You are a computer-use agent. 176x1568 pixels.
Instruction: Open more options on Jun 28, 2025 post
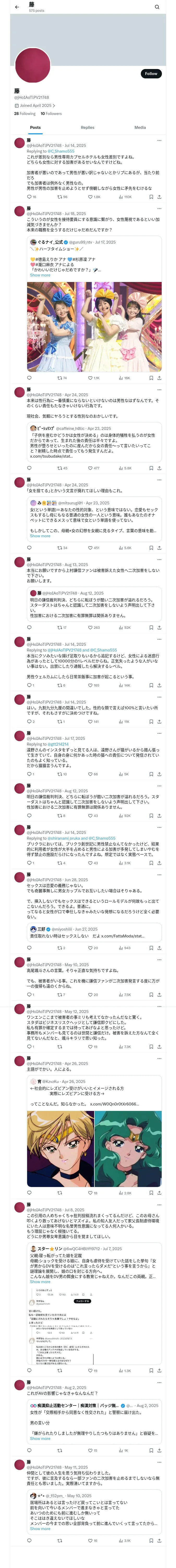(159, 874)
